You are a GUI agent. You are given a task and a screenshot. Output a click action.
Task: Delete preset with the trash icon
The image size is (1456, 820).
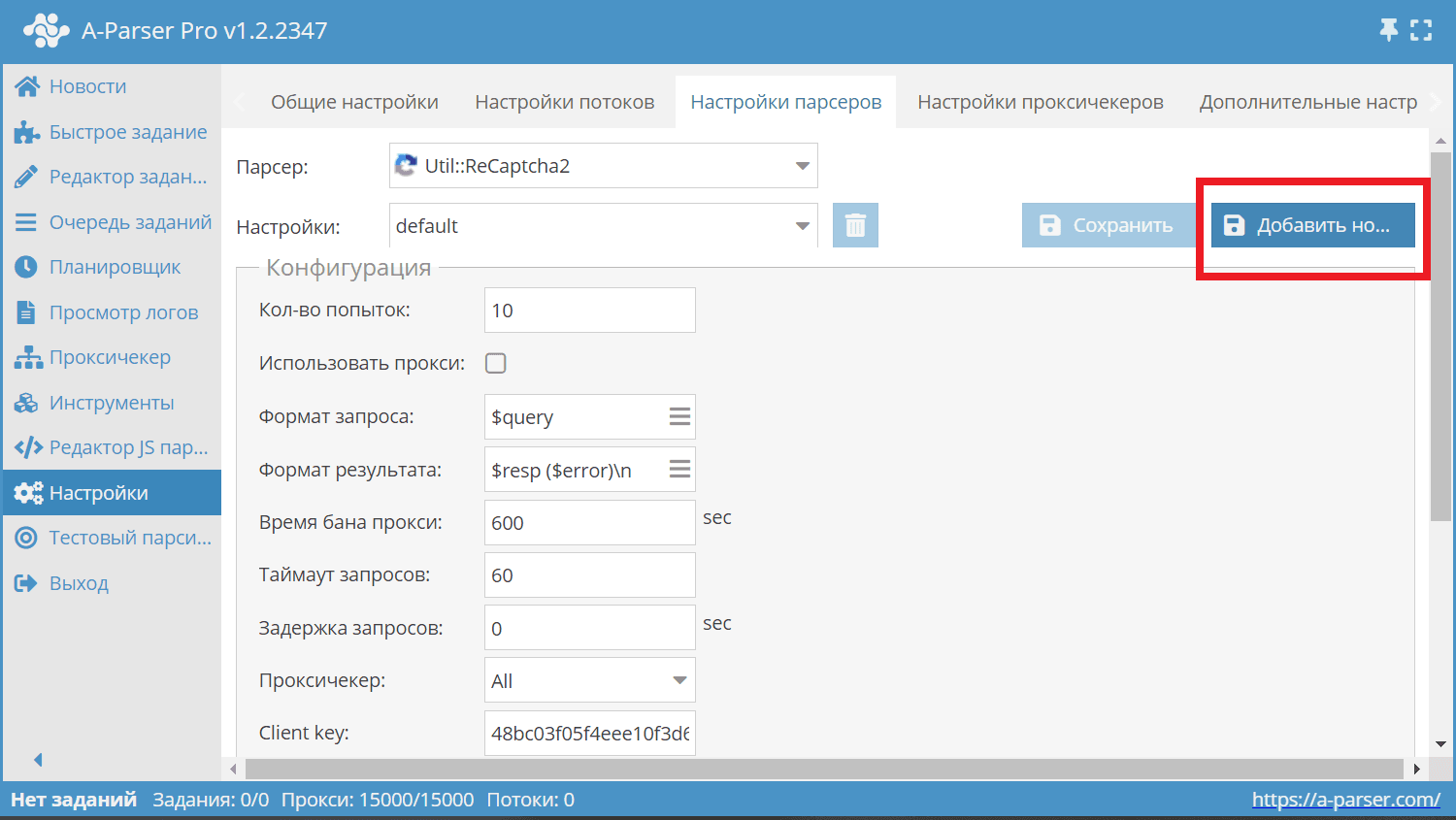click(855, 225)
